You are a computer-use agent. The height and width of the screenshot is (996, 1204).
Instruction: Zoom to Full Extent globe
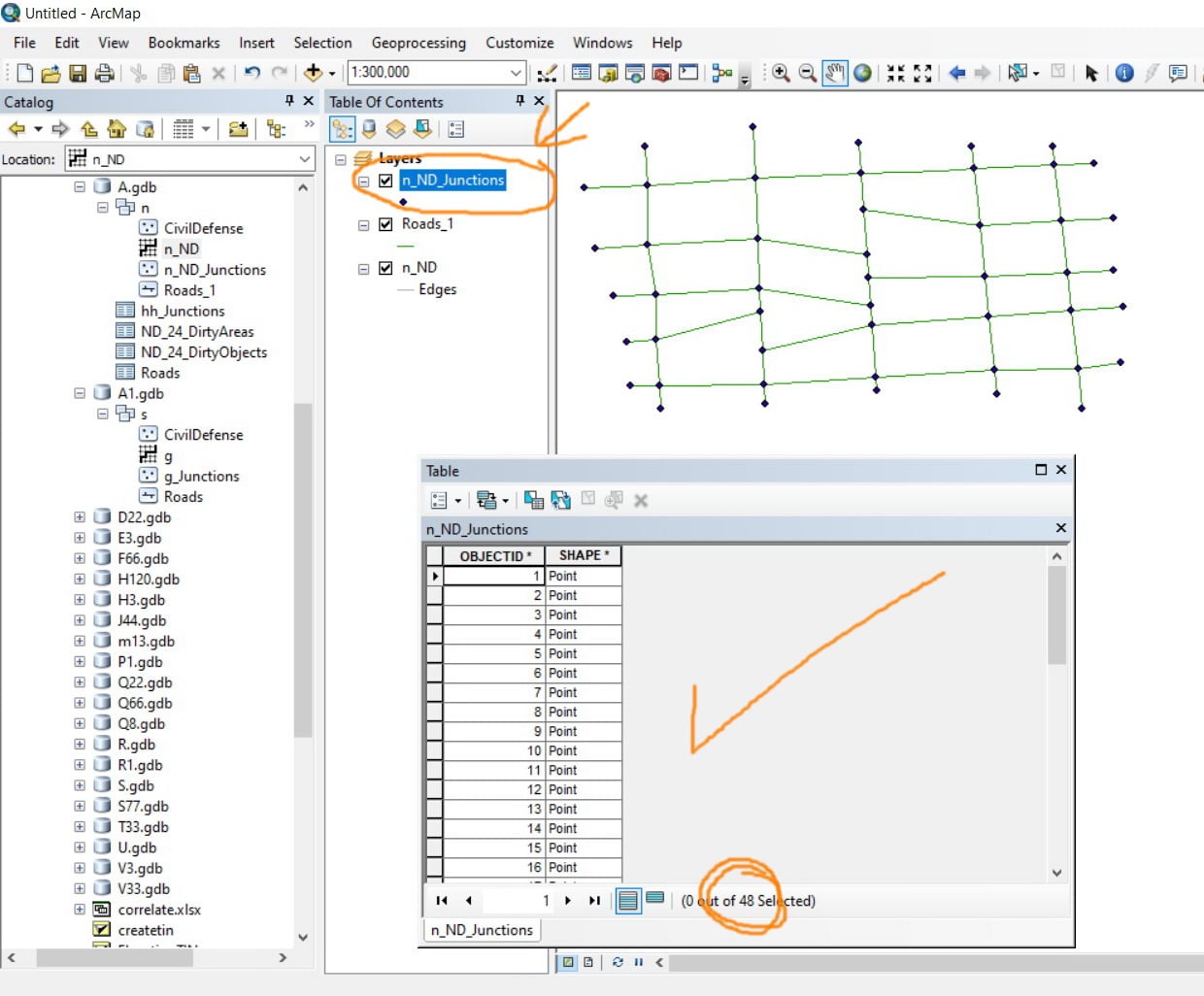pyautogui.click(x=862, y=73)
